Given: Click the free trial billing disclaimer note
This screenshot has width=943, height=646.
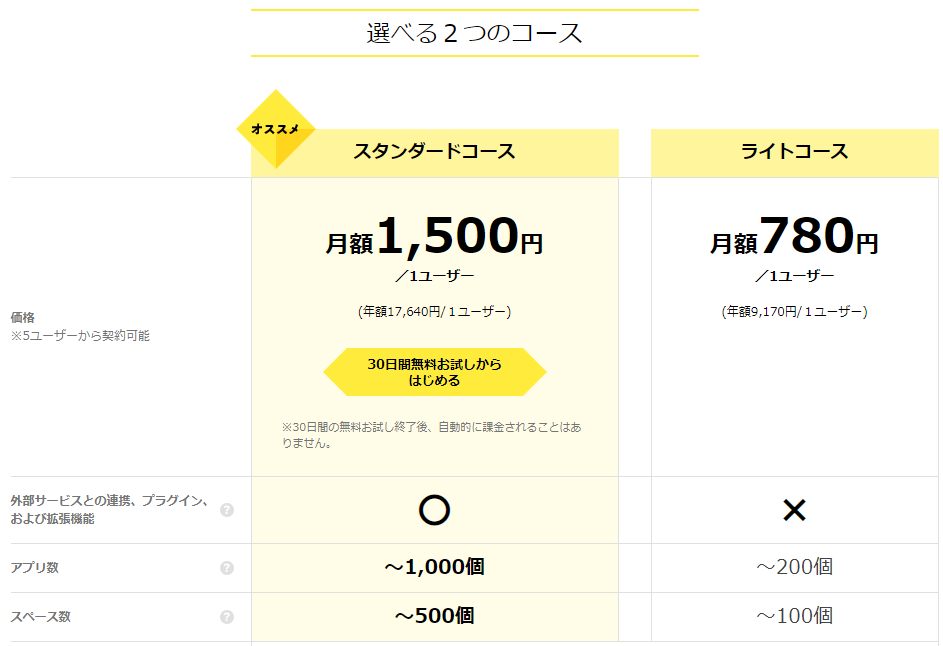Looking at the screenshot, I should click(x=431, y=435).
